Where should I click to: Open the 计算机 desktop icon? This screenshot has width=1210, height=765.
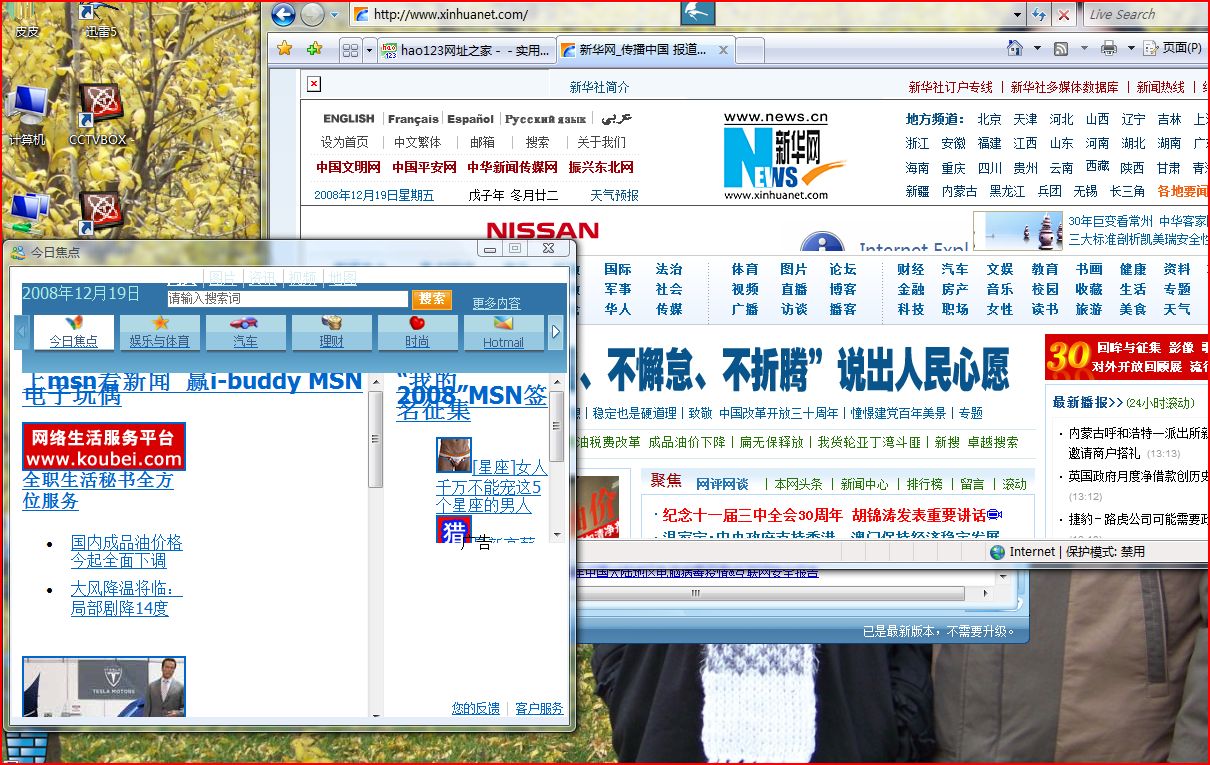[27, 116]
